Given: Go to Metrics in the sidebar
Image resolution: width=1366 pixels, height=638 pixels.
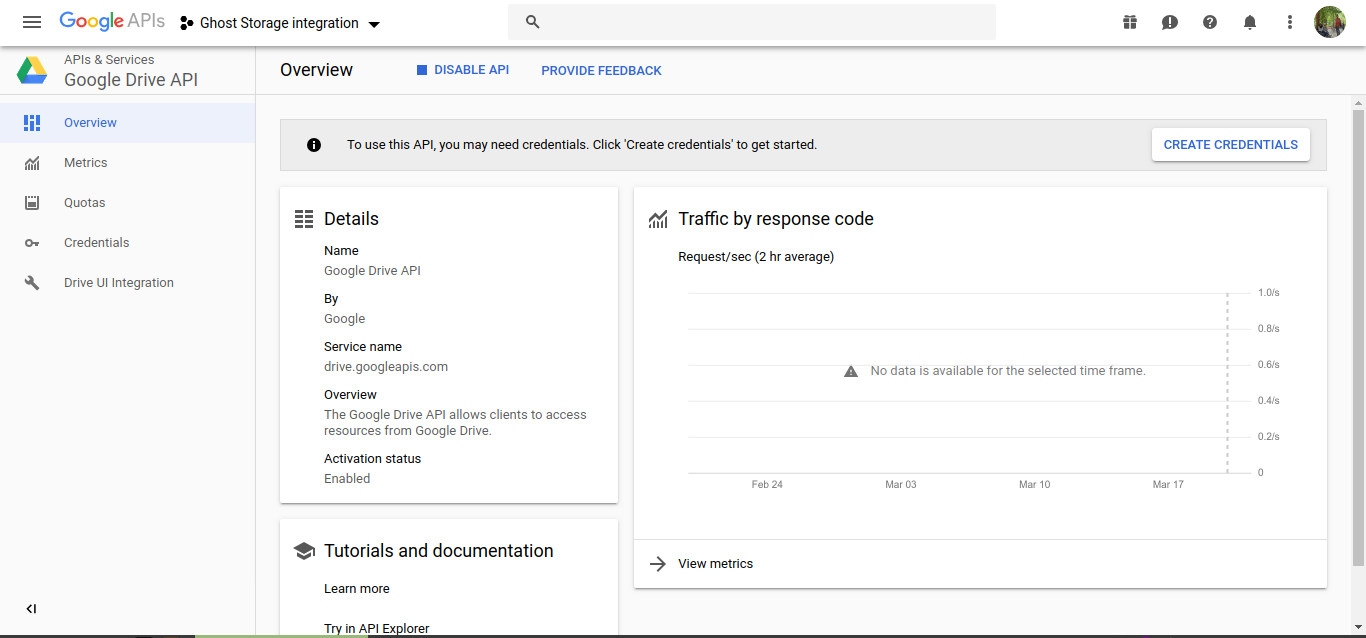Looking at the screenshot, I should tap(85, 163).
